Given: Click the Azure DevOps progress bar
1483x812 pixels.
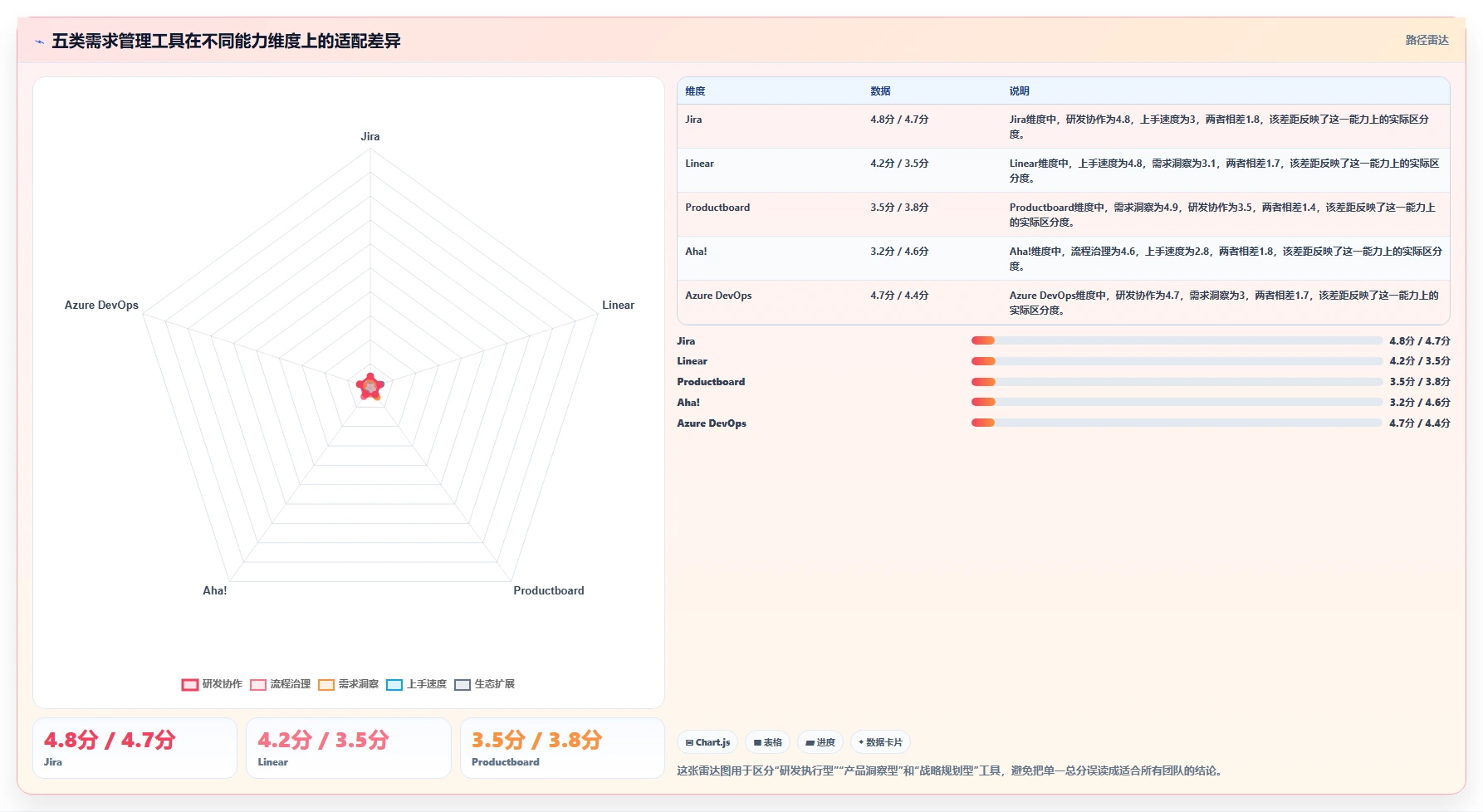Looking at the screenshot, I should click(x=1177, y=423).
